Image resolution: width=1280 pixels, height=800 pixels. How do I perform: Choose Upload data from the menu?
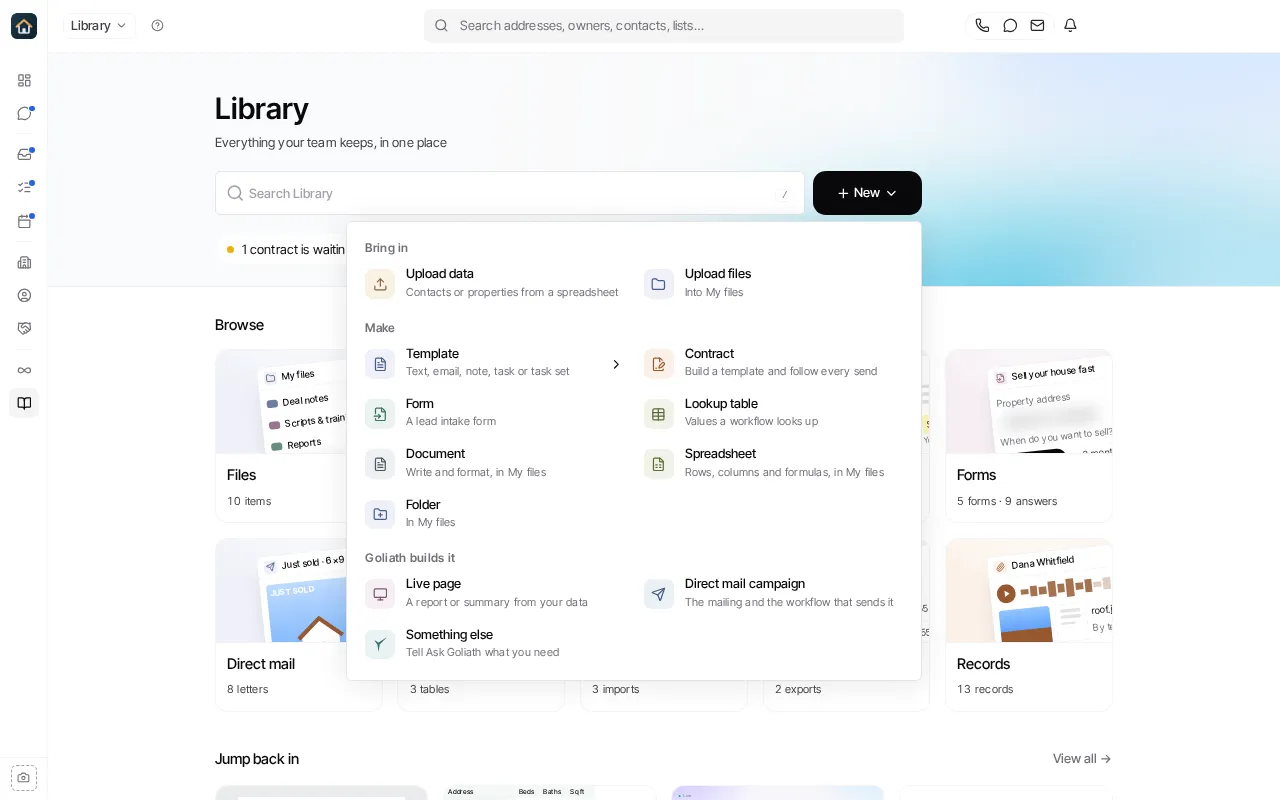click(494, 283)
